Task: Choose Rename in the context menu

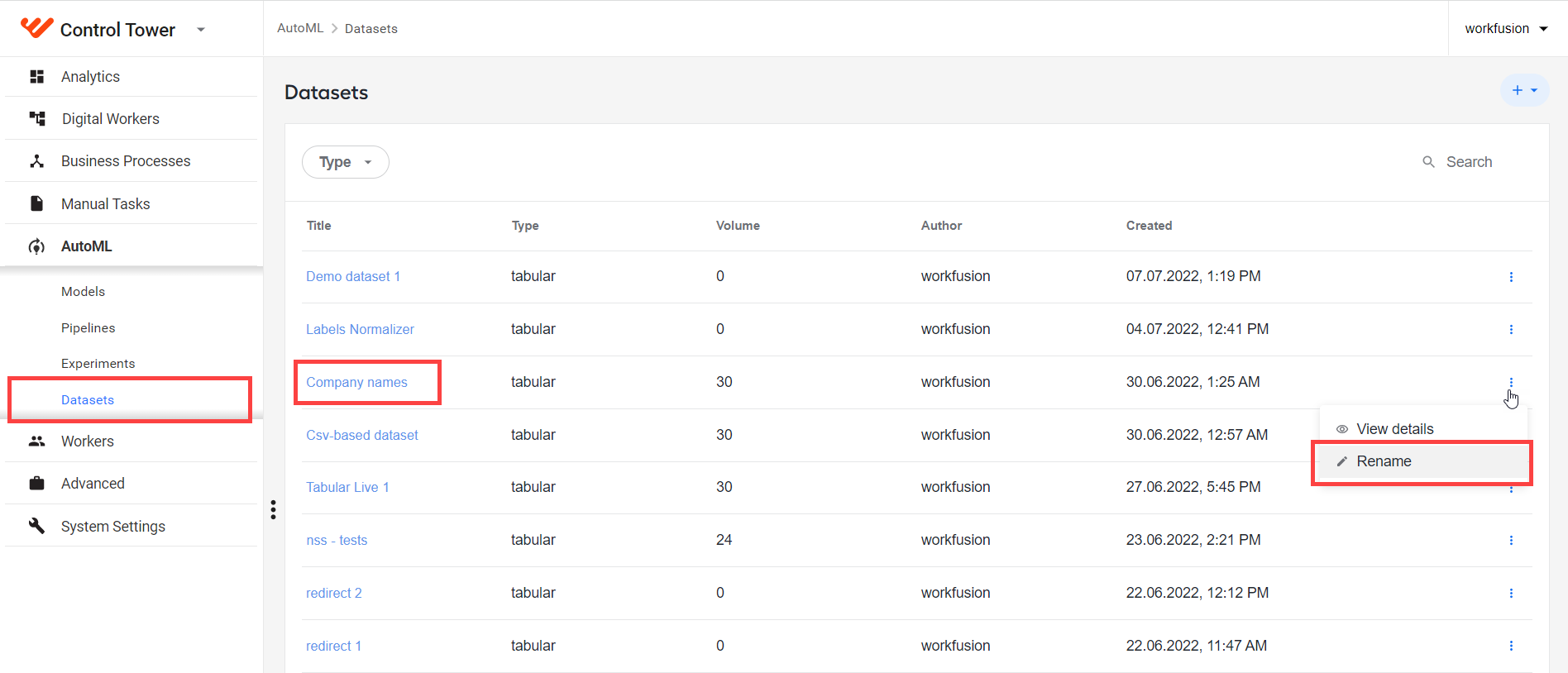Action: point(1422,461)
